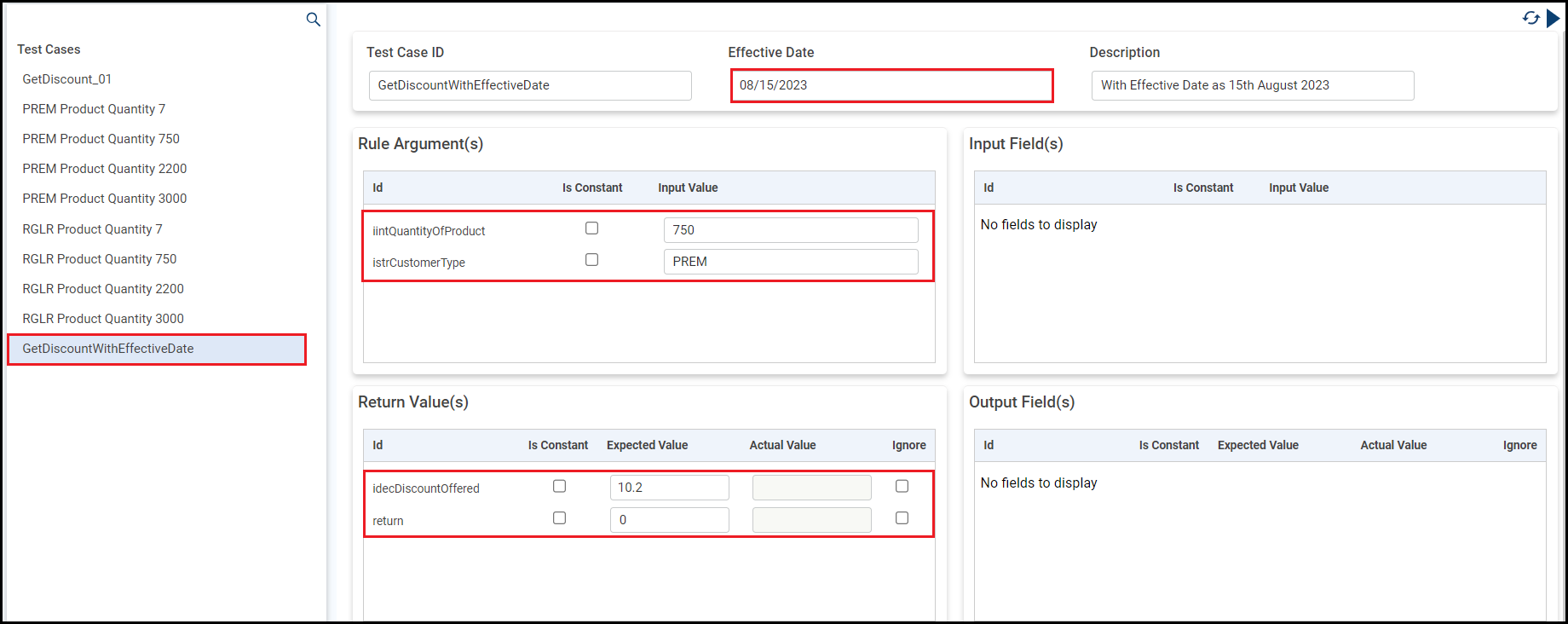Click iintQuantityOfProduct input value field

[790, 230]
